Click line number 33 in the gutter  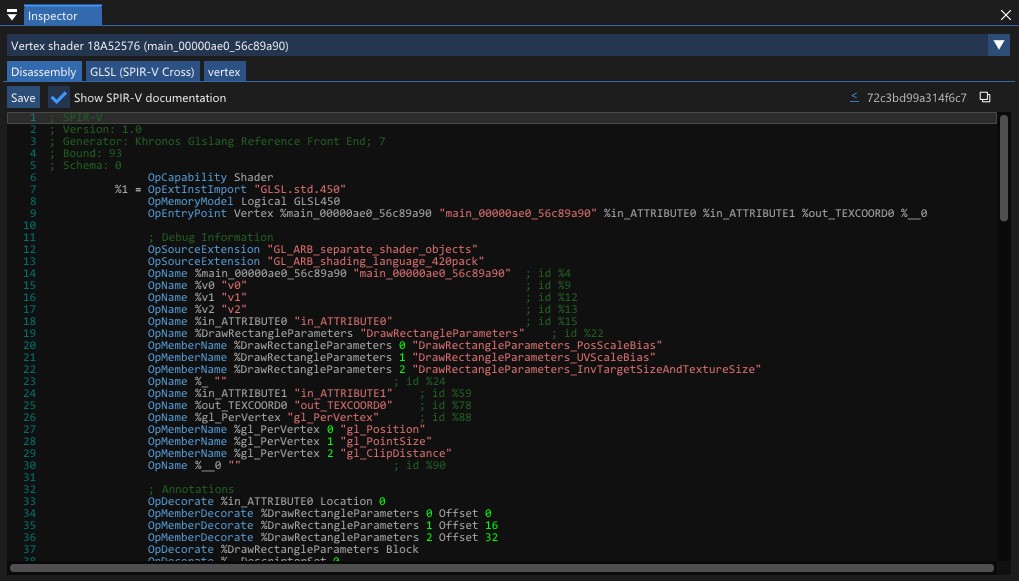29,501
